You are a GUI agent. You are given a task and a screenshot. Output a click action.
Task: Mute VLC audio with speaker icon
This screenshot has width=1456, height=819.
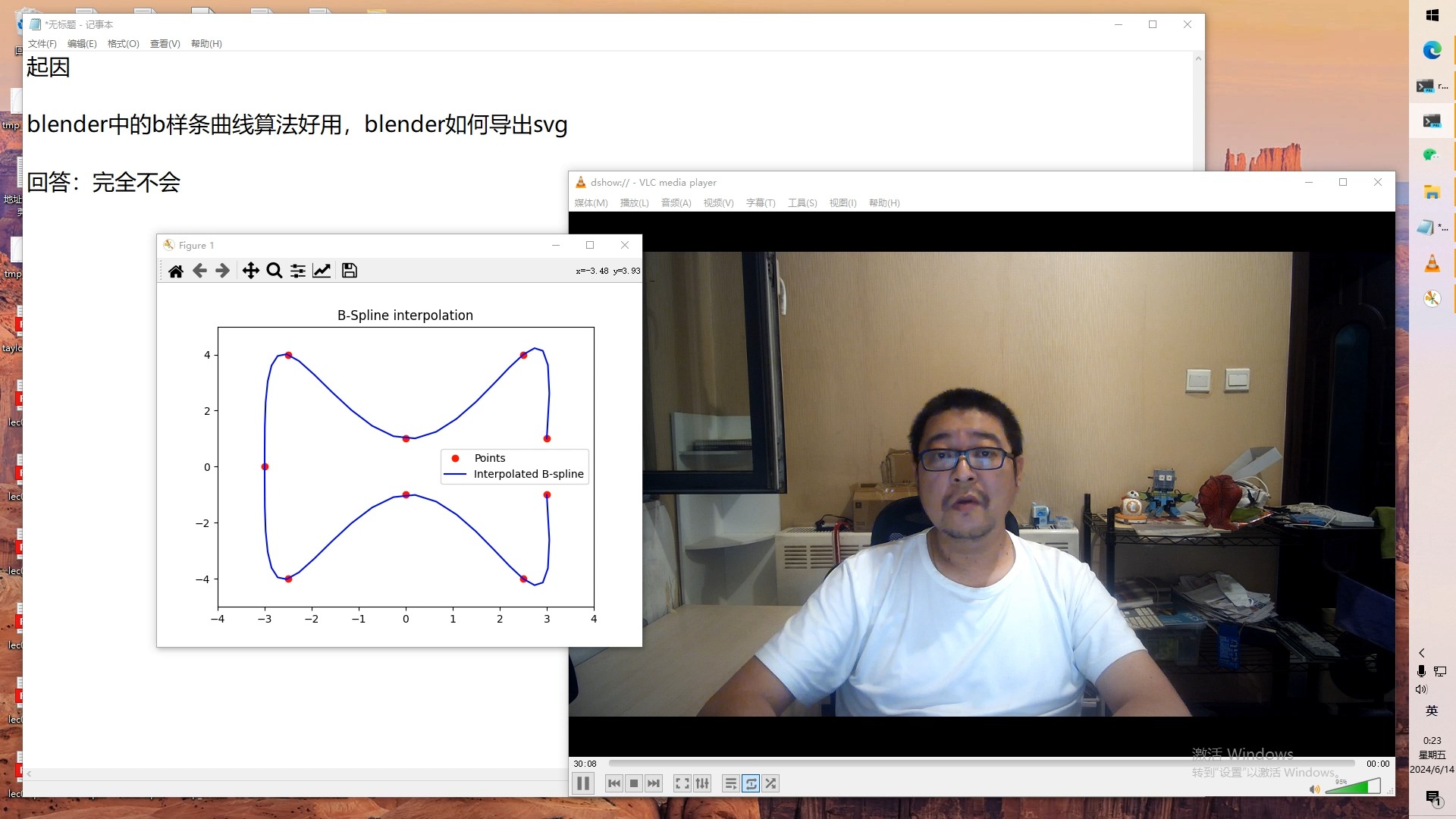tap(1314, 789)
